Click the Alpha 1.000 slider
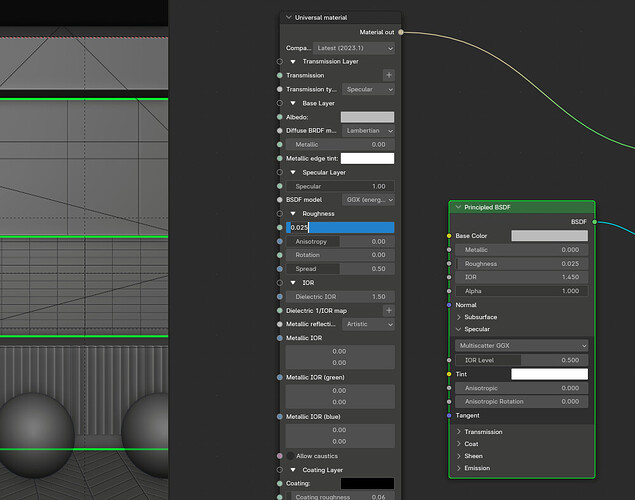The image size is (635, 500). pos(522,291)
